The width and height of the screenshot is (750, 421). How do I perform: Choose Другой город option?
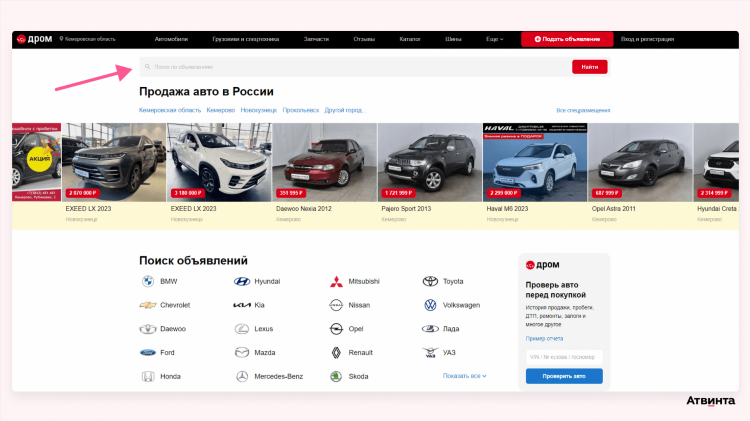click(344, 110)
